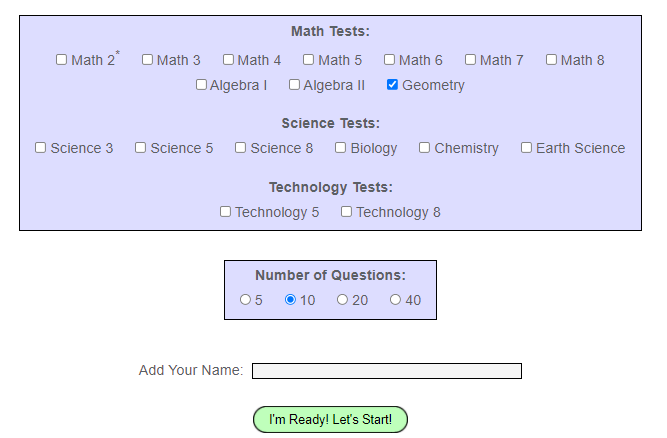The width and height of the screenshot is (667, 438).
Task: Select the Earth Science checkbox
Action: point(527,148)
